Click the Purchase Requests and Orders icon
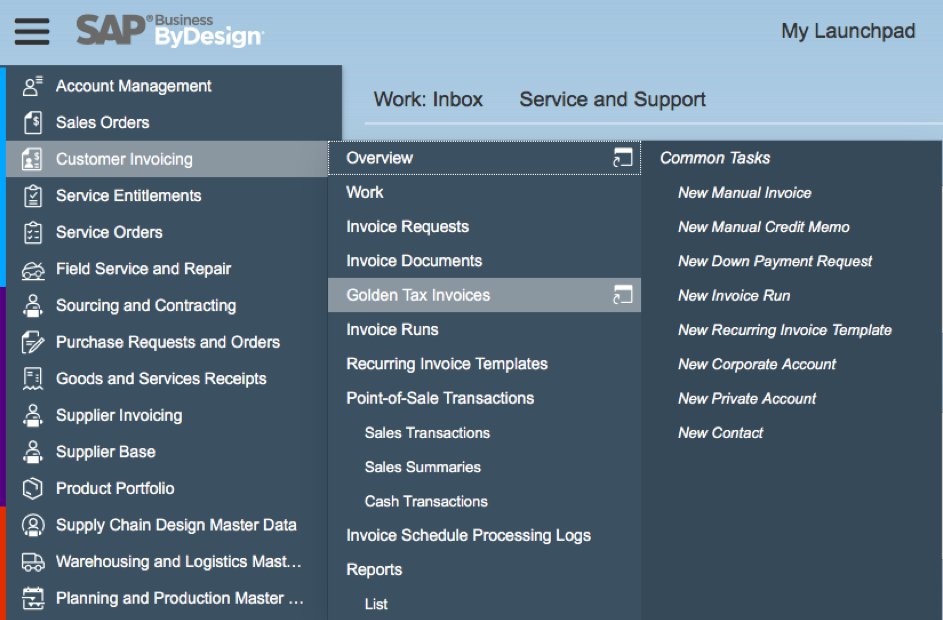The image size is (943, 620). 32,342
